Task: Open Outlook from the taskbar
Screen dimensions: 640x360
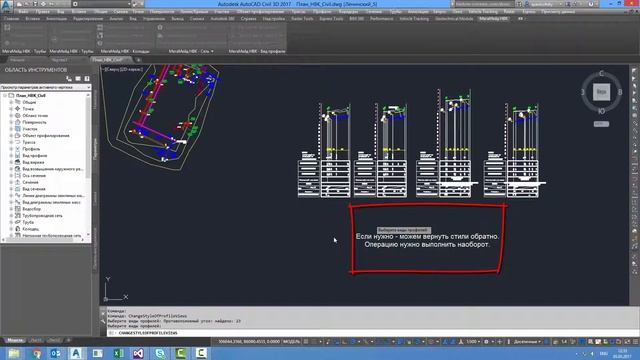Action: click(x=56, y=353)
